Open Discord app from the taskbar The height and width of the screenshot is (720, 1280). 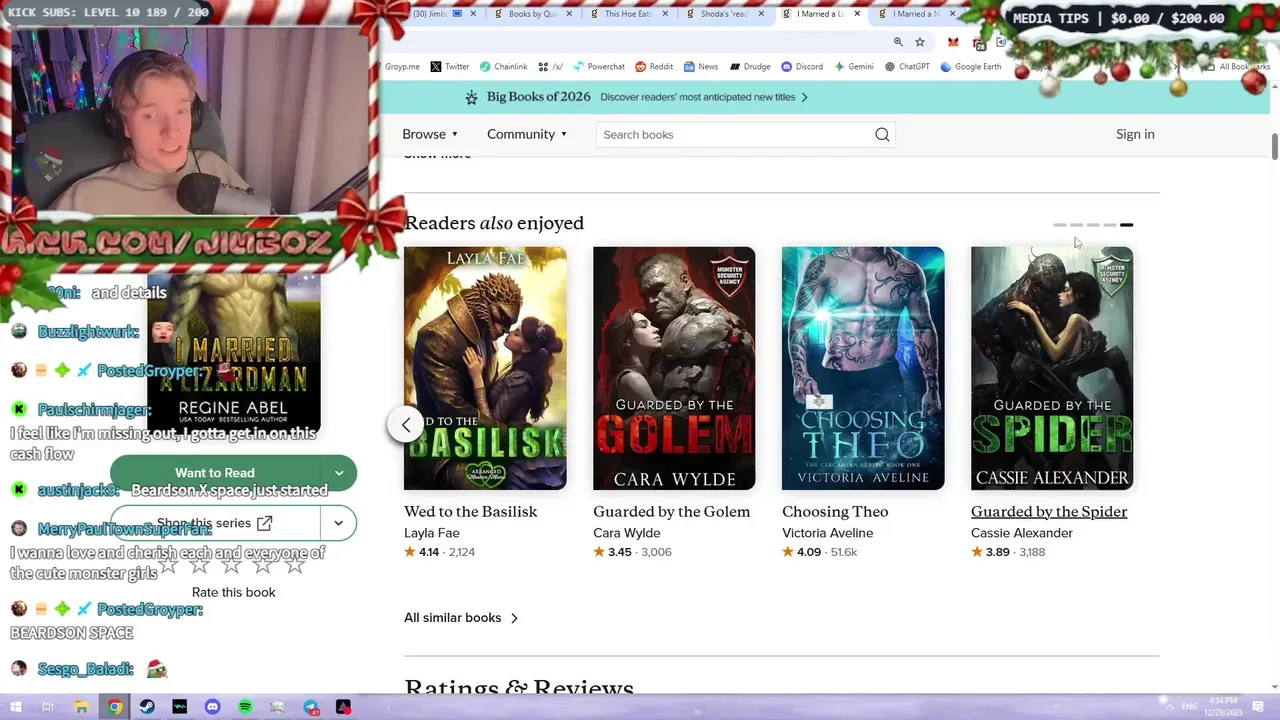point(212,707)
